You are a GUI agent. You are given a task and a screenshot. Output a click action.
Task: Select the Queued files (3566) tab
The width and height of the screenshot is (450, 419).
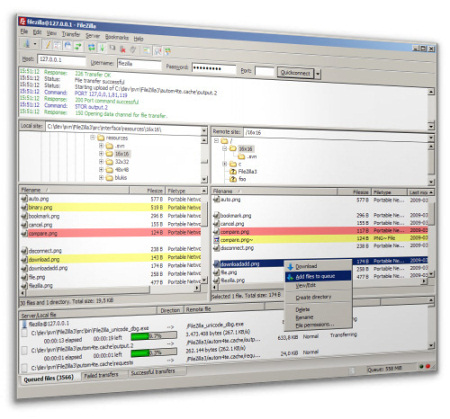[49, 378]
